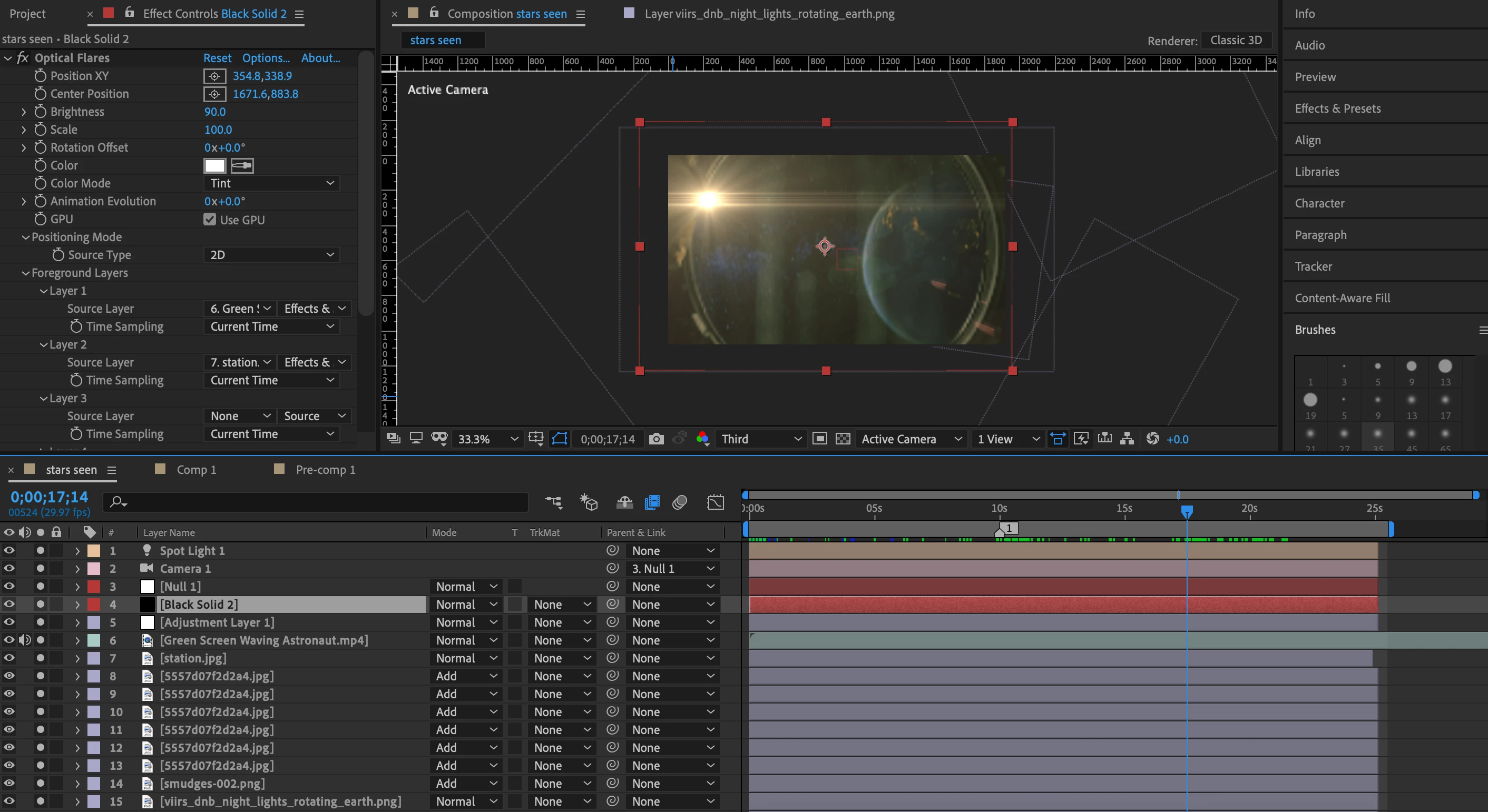
Task: Click Reset for Optical Flares effect
Action: pyautogui.click(x=217, y=58)
